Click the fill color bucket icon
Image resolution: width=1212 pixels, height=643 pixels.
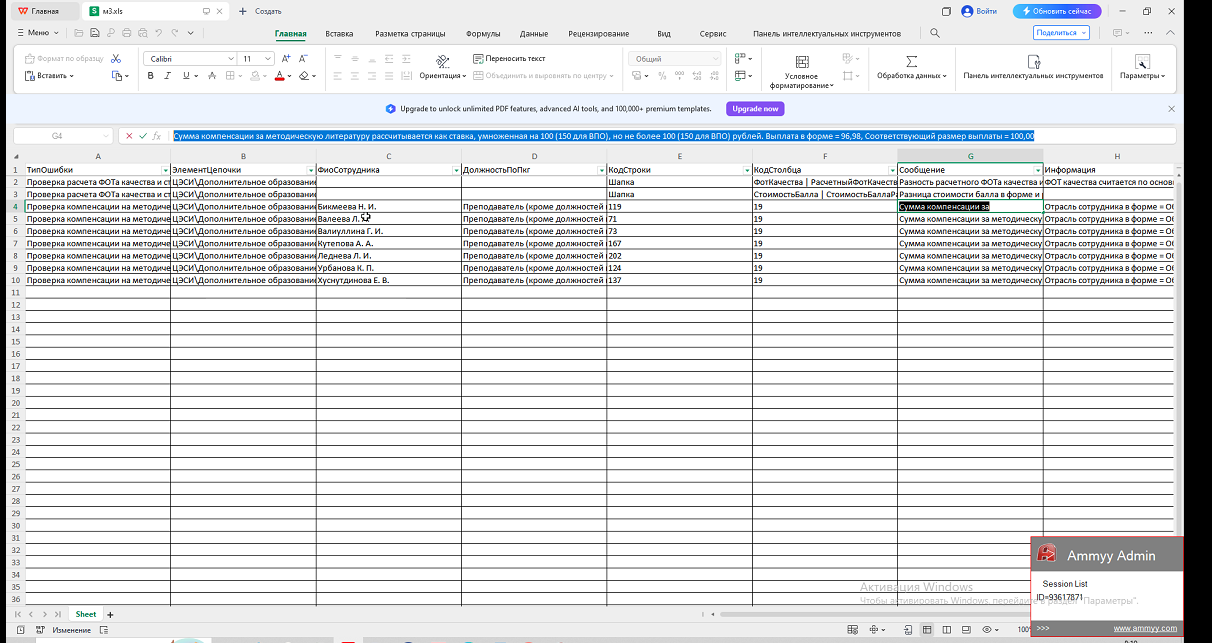256,75
